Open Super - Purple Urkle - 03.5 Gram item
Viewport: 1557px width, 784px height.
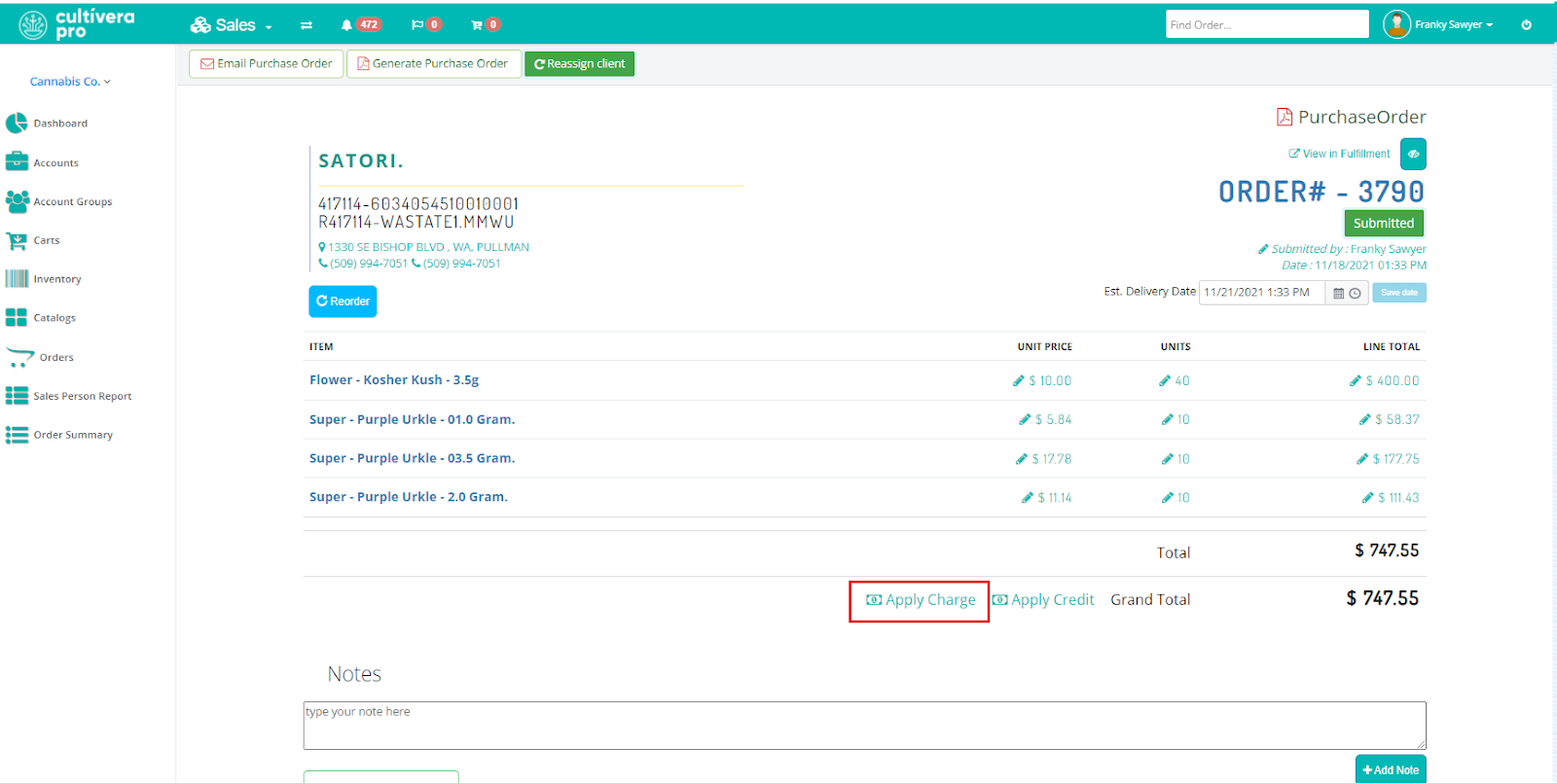[413, 458]
